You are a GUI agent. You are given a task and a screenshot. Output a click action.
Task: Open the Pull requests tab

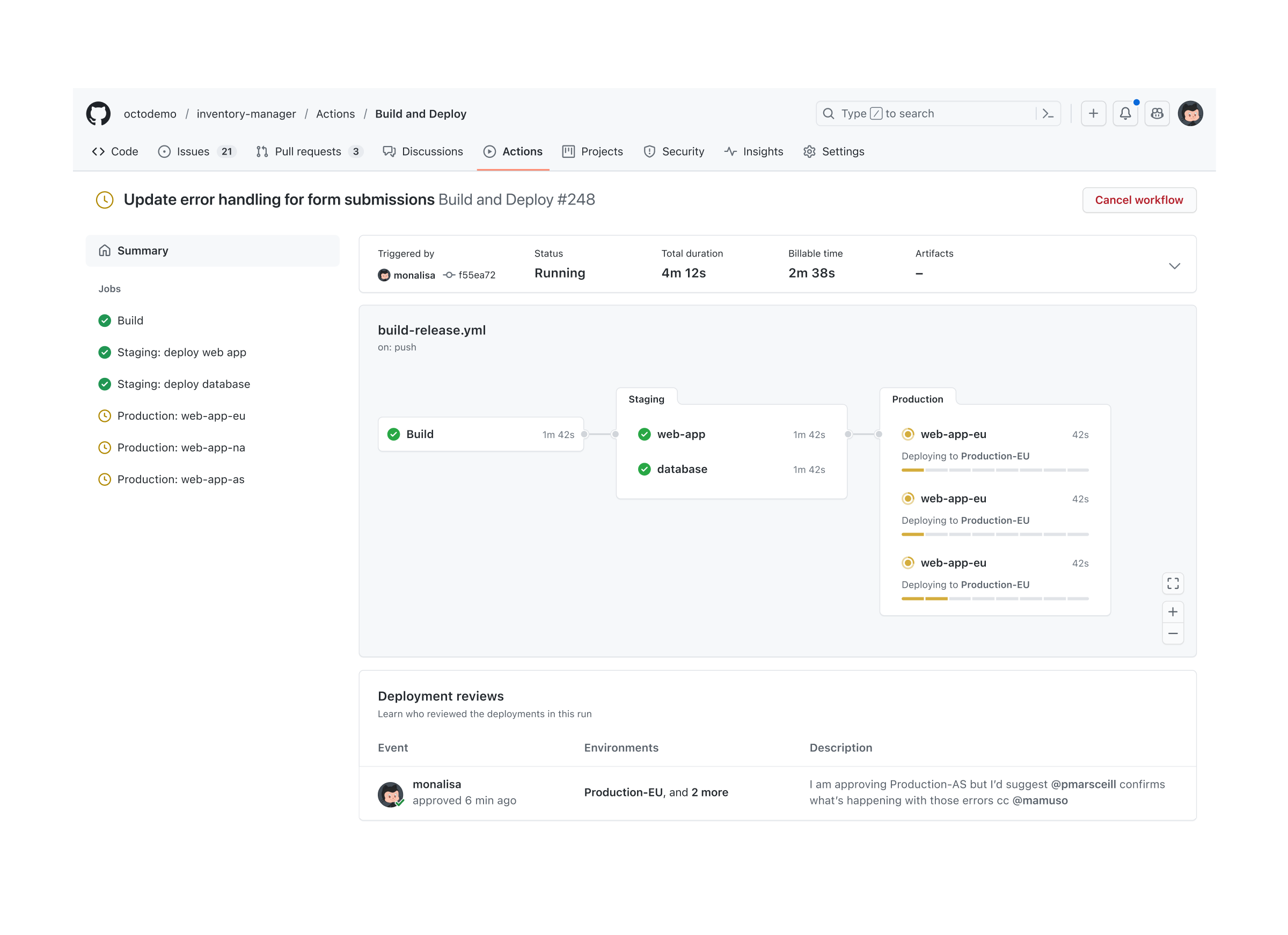[309, 151]
